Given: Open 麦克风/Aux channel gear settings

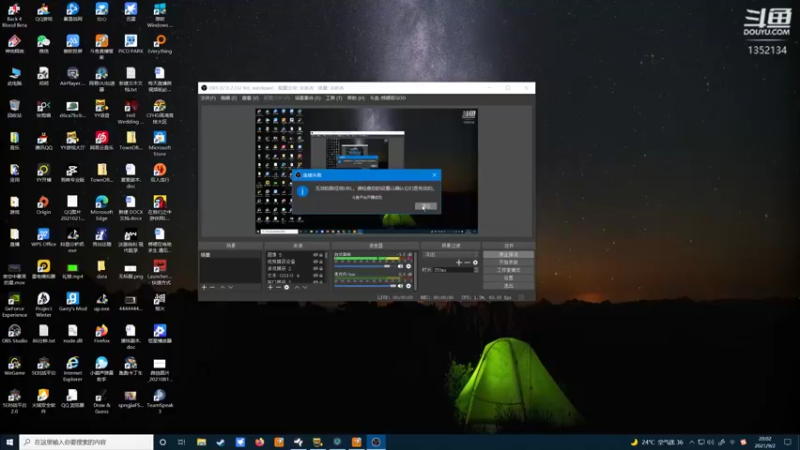Looking at the screenshot, I should [x=408, y=286].
